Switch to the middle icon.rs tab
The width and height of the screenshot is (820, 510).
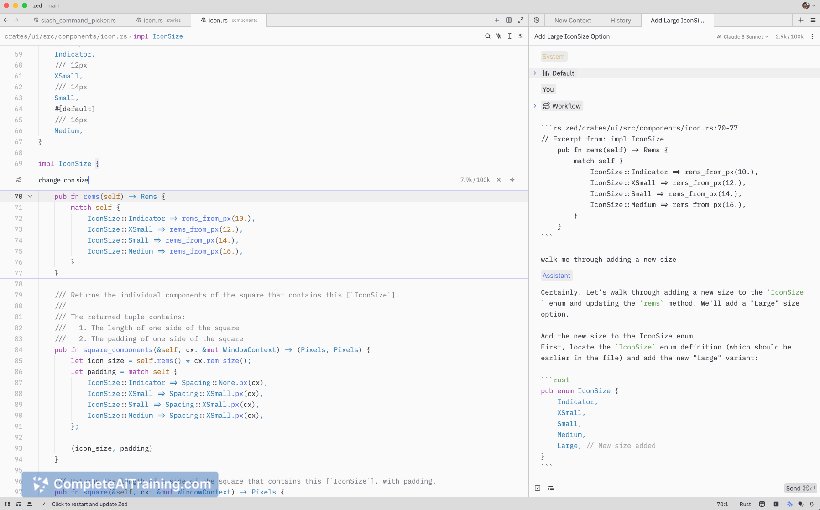pyautogui.click(x=158, y=20)
